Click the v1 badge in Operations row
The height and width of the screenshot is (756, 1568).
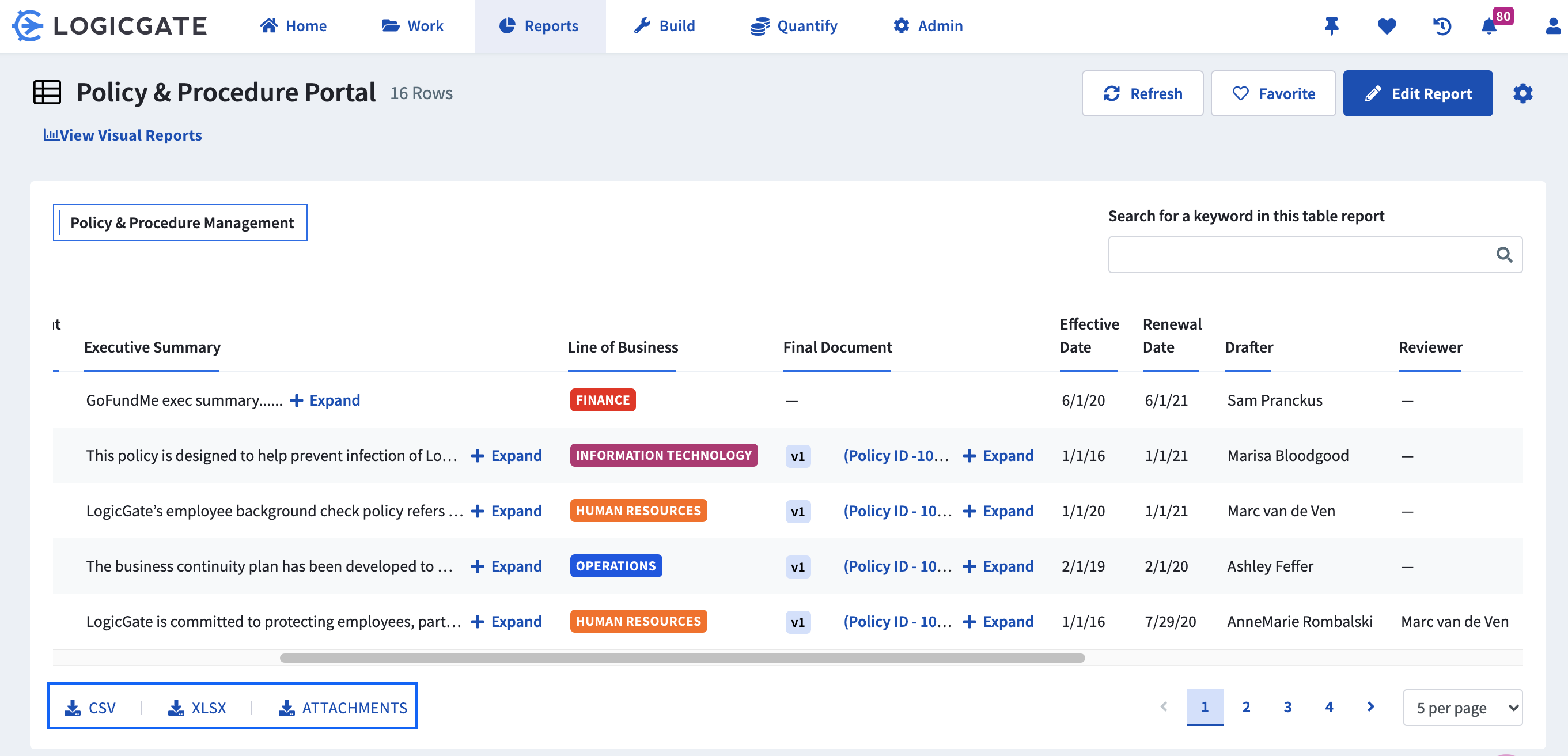coord(797,566)
